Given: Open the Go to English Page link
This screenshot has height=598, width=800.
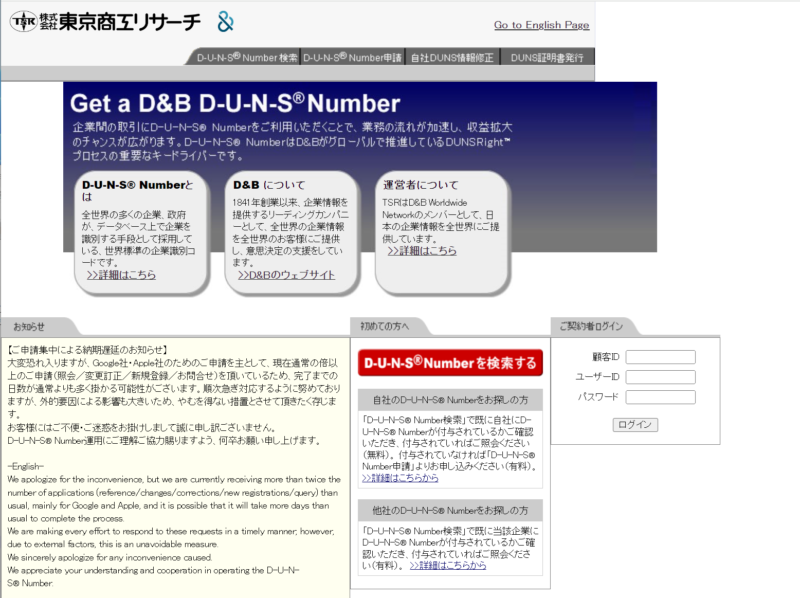Looking at the screenshot, I should (x=541, y=25).
